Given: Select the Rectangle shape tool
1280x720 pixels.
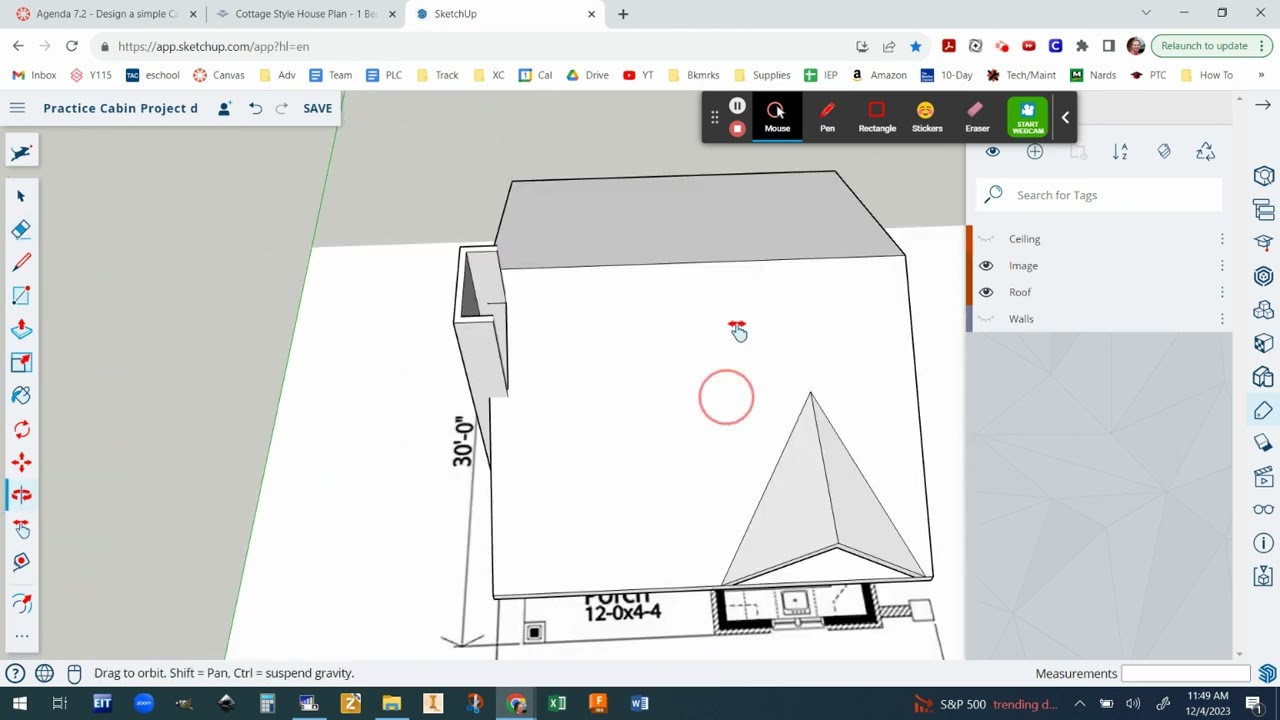Looking at the screenshot, I should (21, 296).
